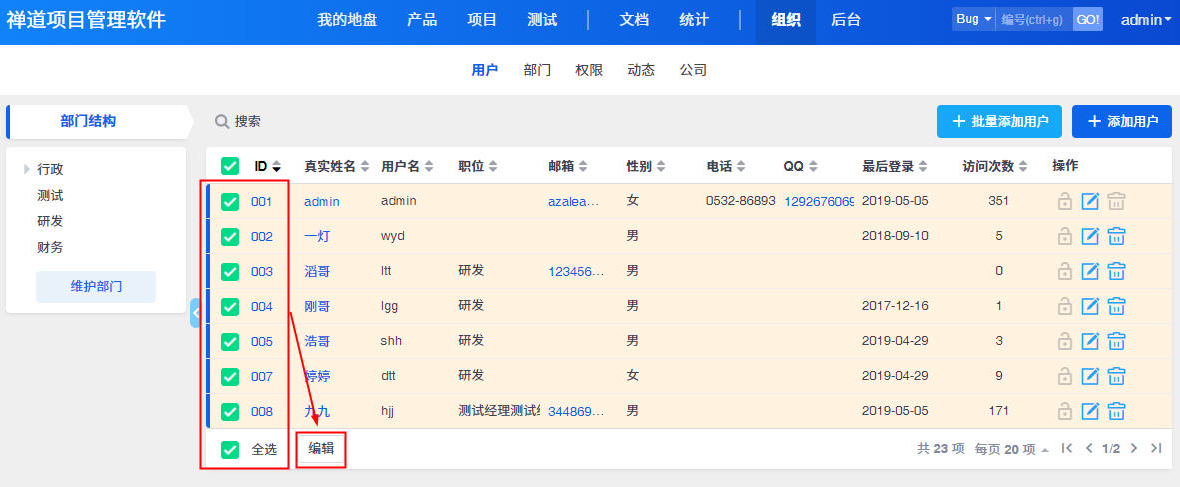The width and height of the screenshot is (1180, 487).
Task: Go to the next page arrow
Action: tap(1134, 449)
